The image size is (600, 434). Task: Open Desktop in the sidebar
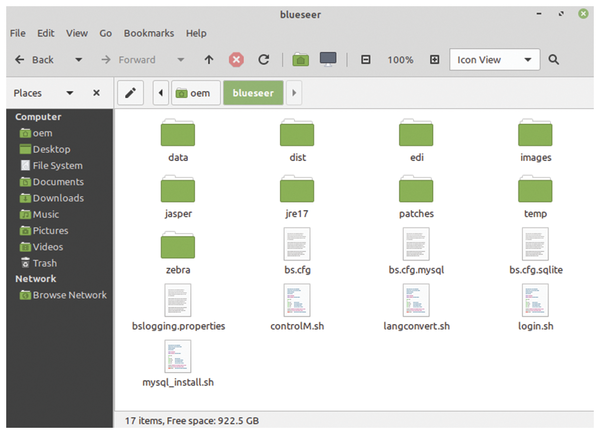click(x=45, y=149)
